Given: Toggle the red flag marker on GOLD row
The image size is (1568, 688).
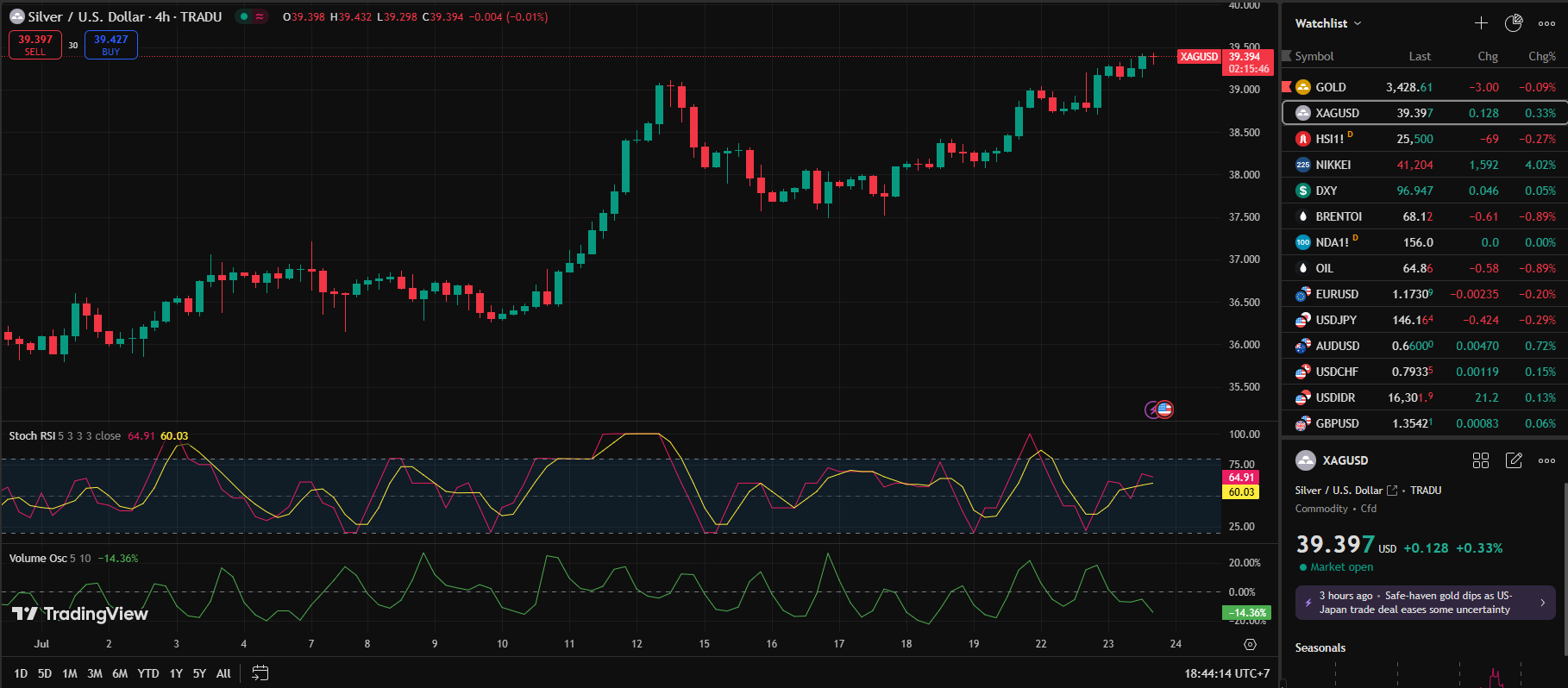Looking at the screenshot, I should click(x=1287, y=87).
